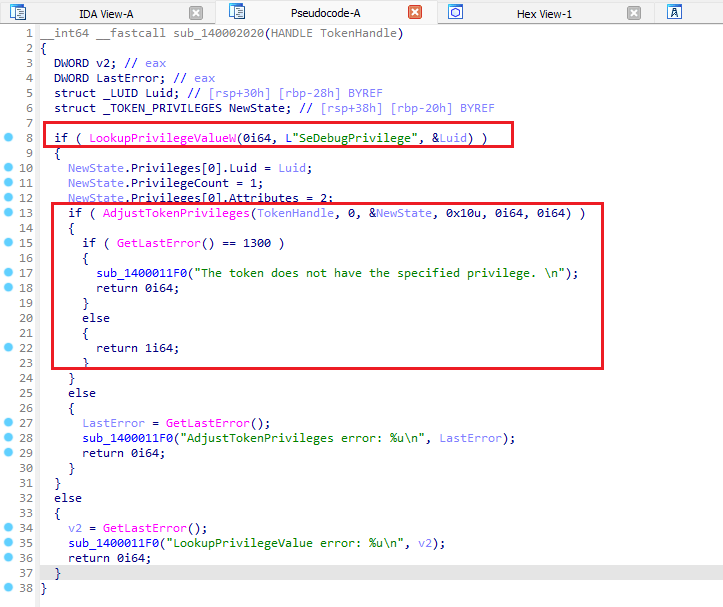Click LookupPrivilegeValueW call on line 8

click(x=163, y=138)
